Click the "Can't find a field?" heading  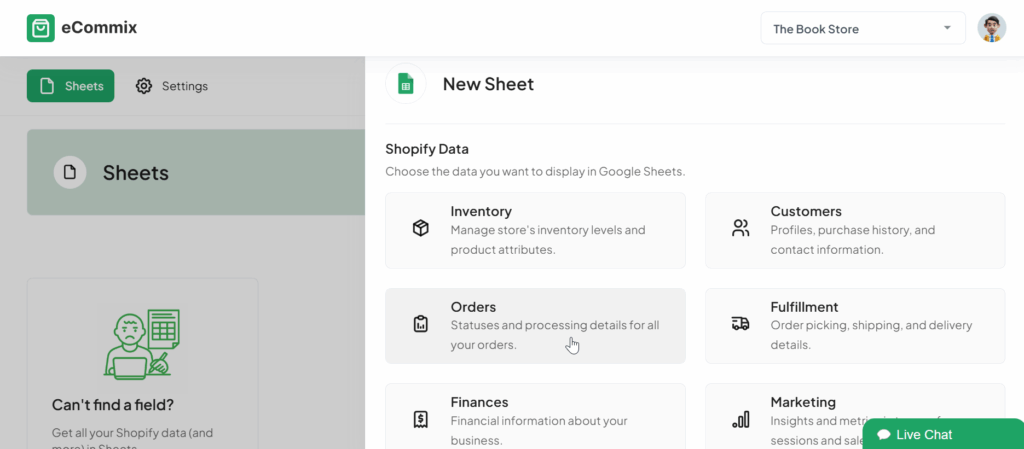113,405
